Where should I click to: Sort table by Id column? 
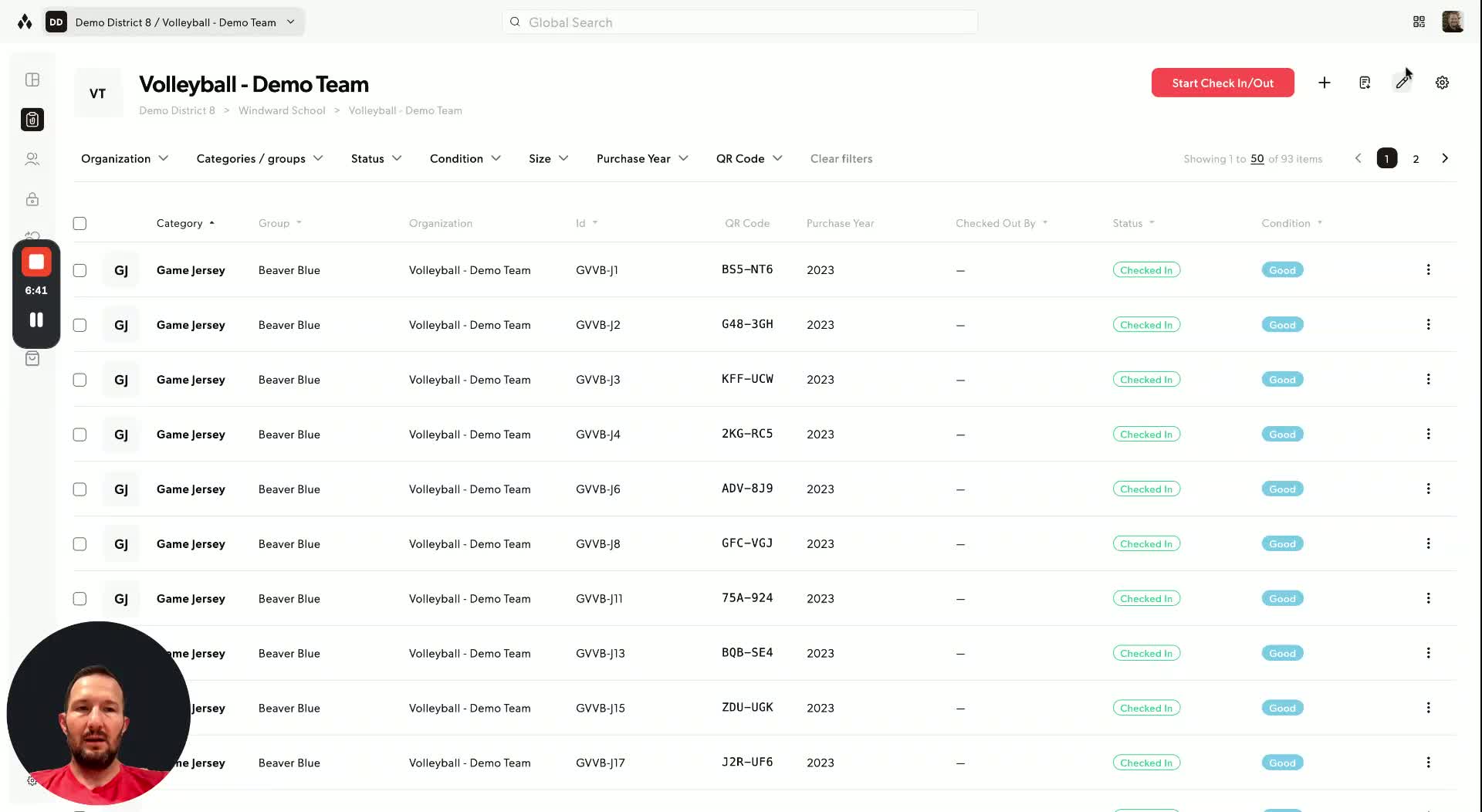tap(586, 223)
